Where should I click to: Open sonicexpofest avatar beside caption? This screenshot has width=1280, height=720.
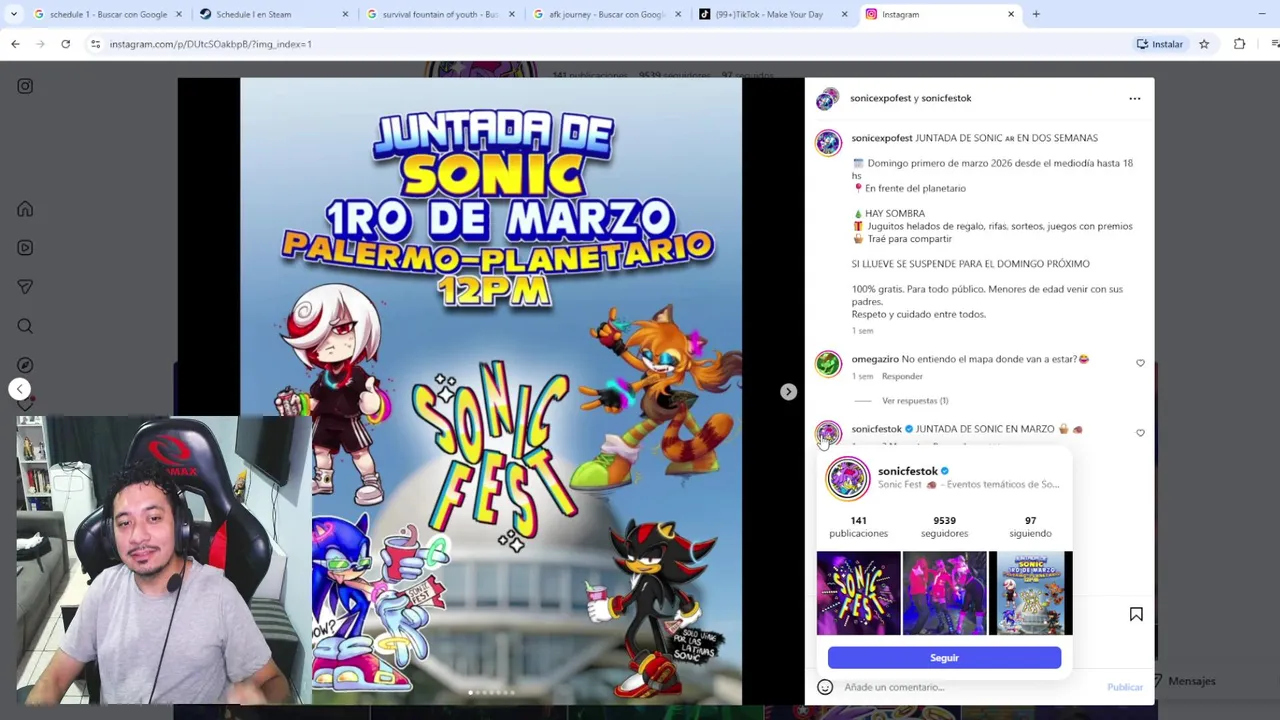(x=828, y=143)
